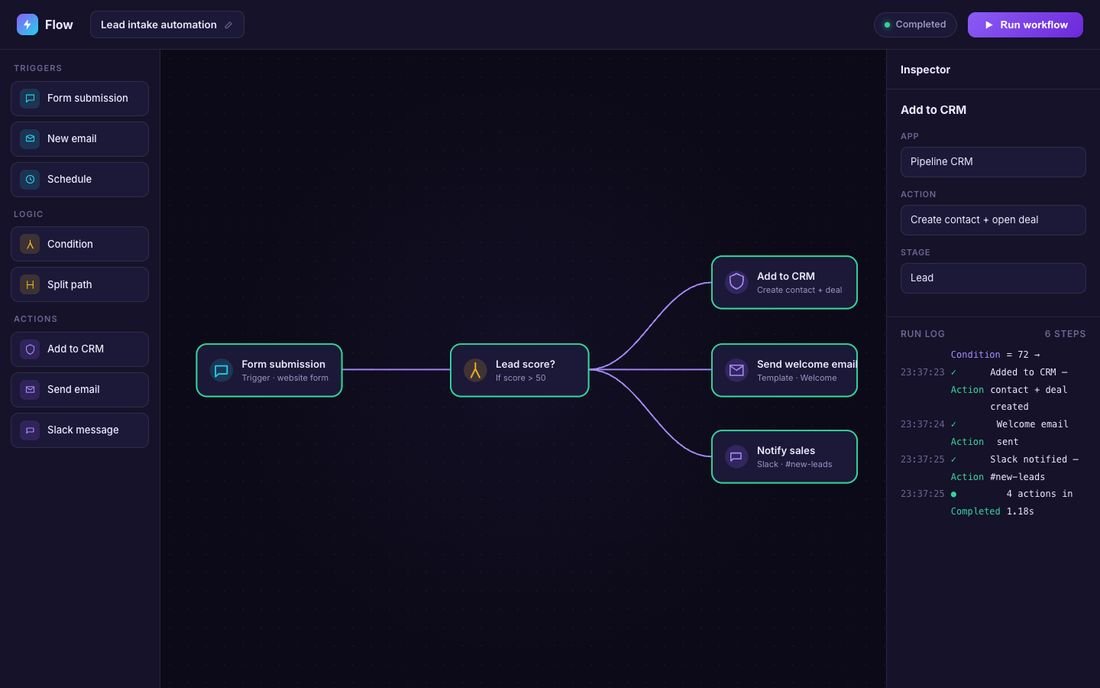Click run log entry 'Condition = 72'

pyautogui.click(x=995, y=355)
